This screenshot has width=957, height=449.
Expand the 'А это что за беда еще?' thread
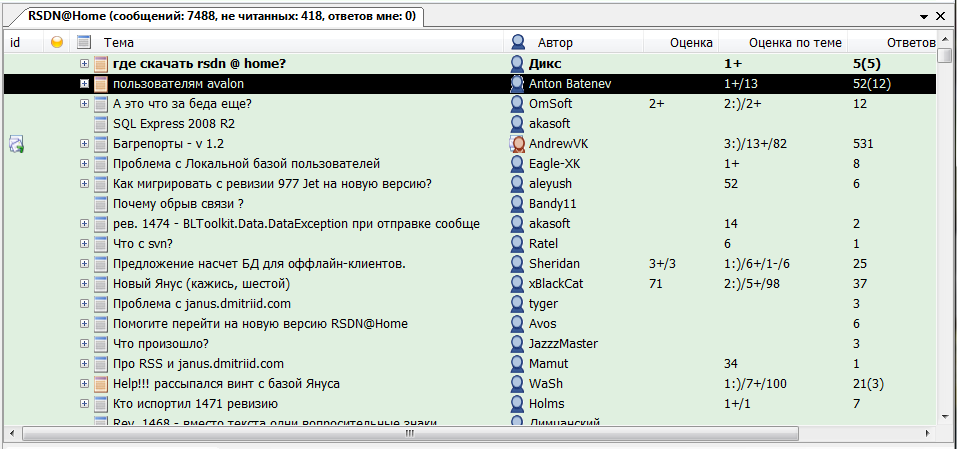[85, 104]
